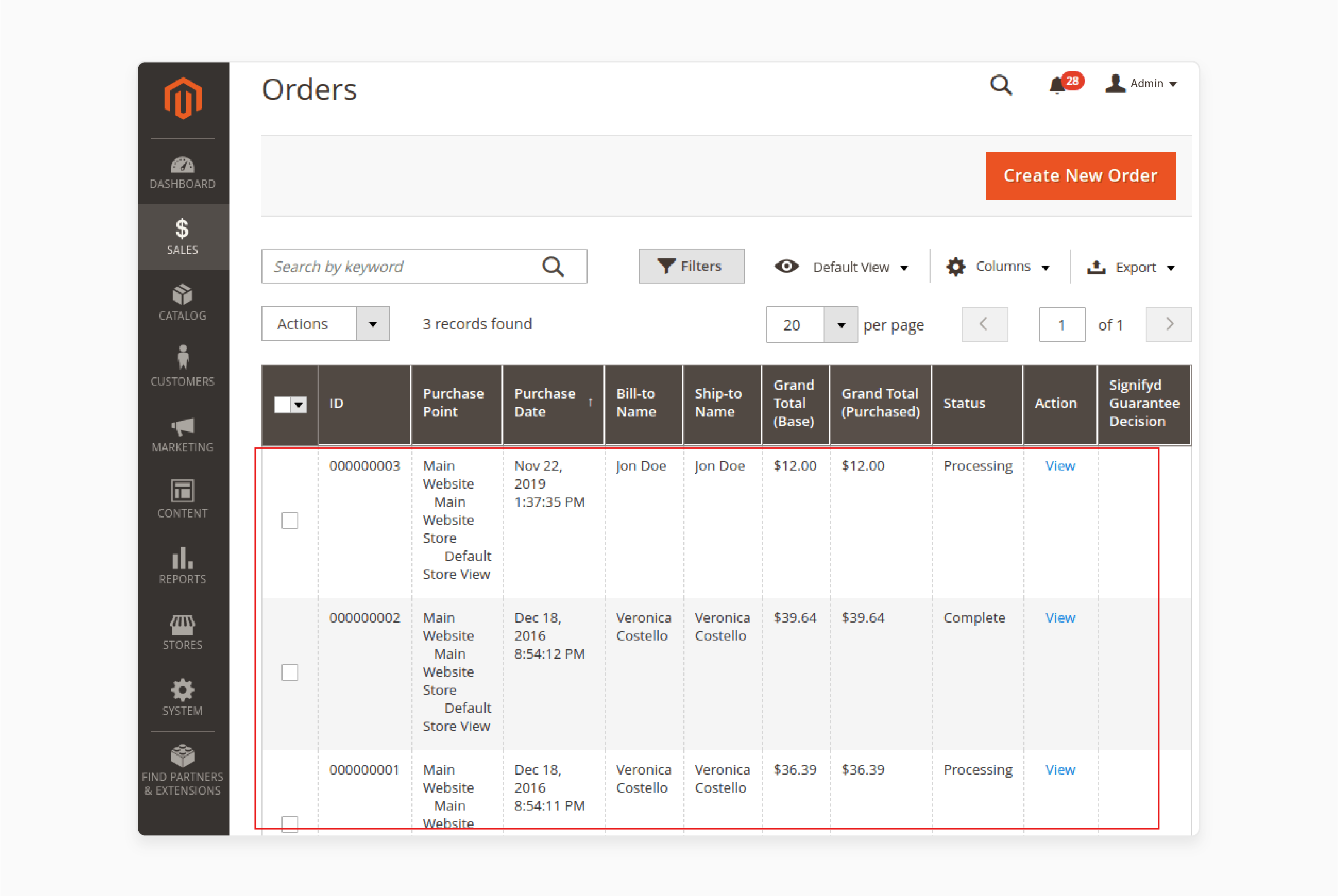Open the Reports sidebar section
This screenshot has width=1338, height=896.
pyautogui.click(x=183, y=565)
